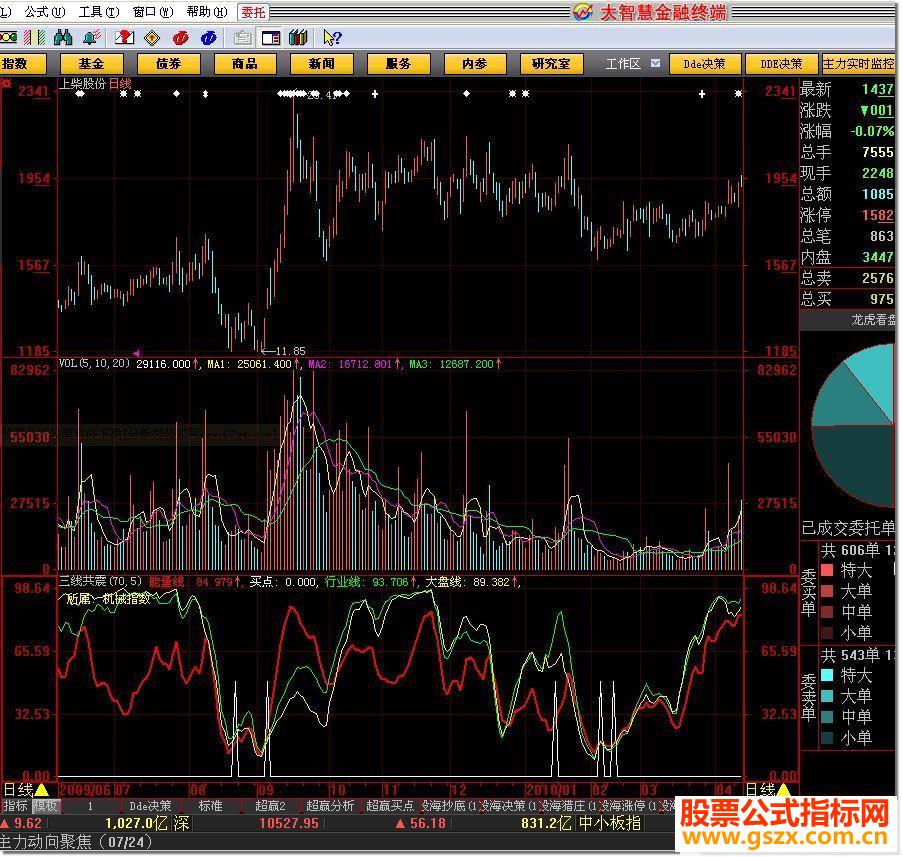
Task: Click the blue circular D icon
Action: [x=208, y=38]
